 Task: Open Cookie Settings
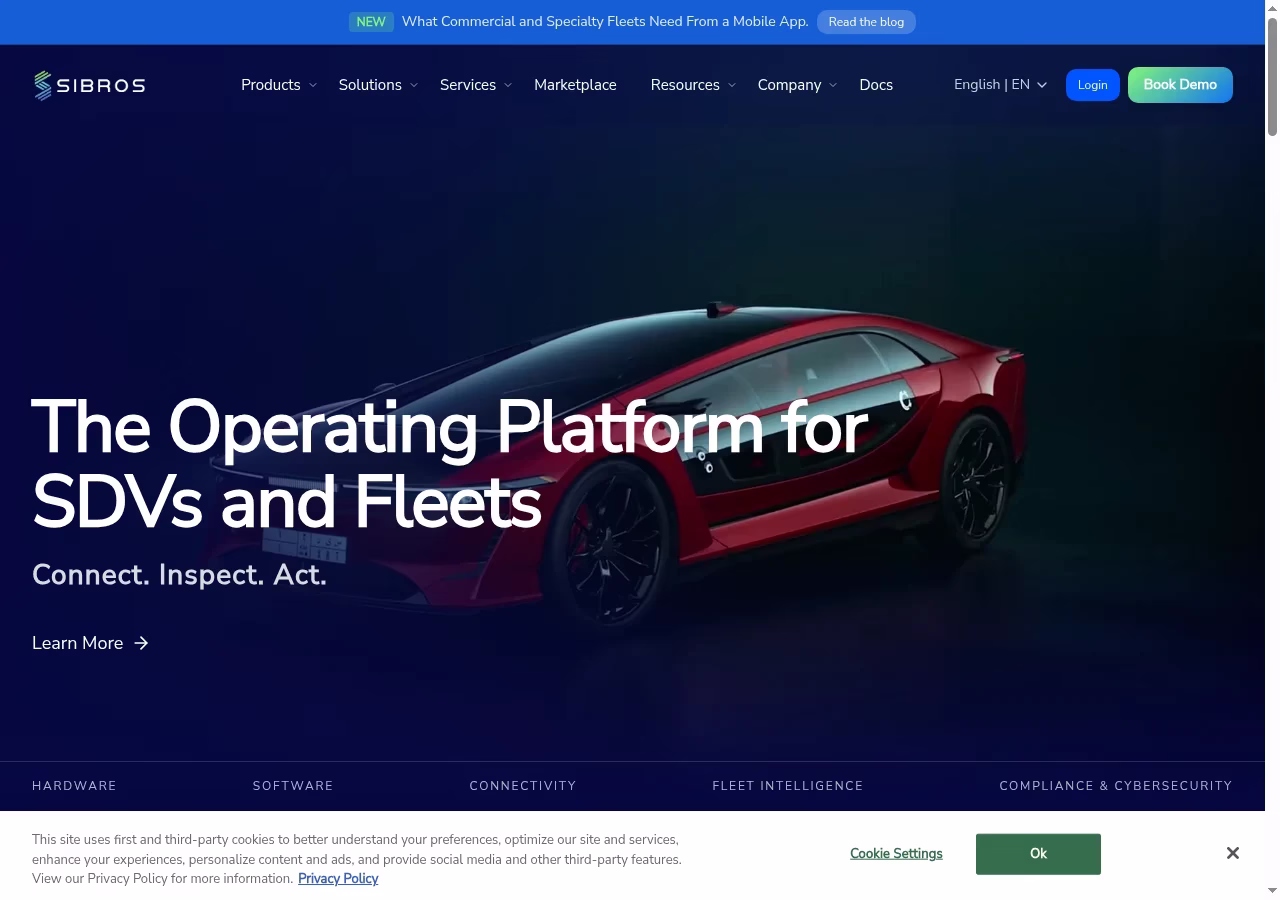click(x=896, y=854)
